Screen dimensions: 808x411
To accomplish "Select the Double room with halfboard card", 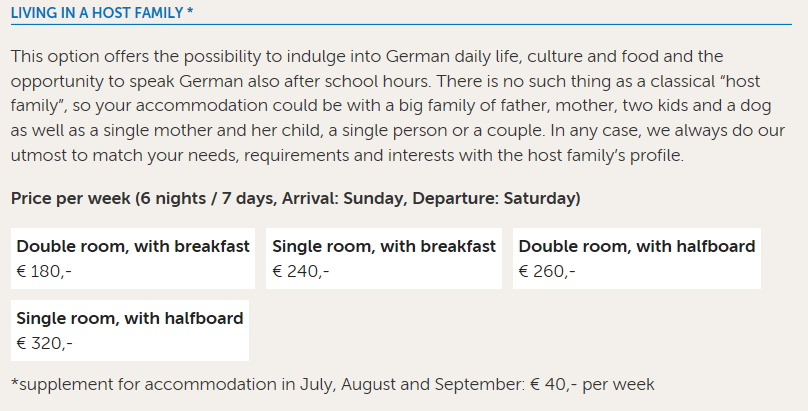I will click(637, 258).
